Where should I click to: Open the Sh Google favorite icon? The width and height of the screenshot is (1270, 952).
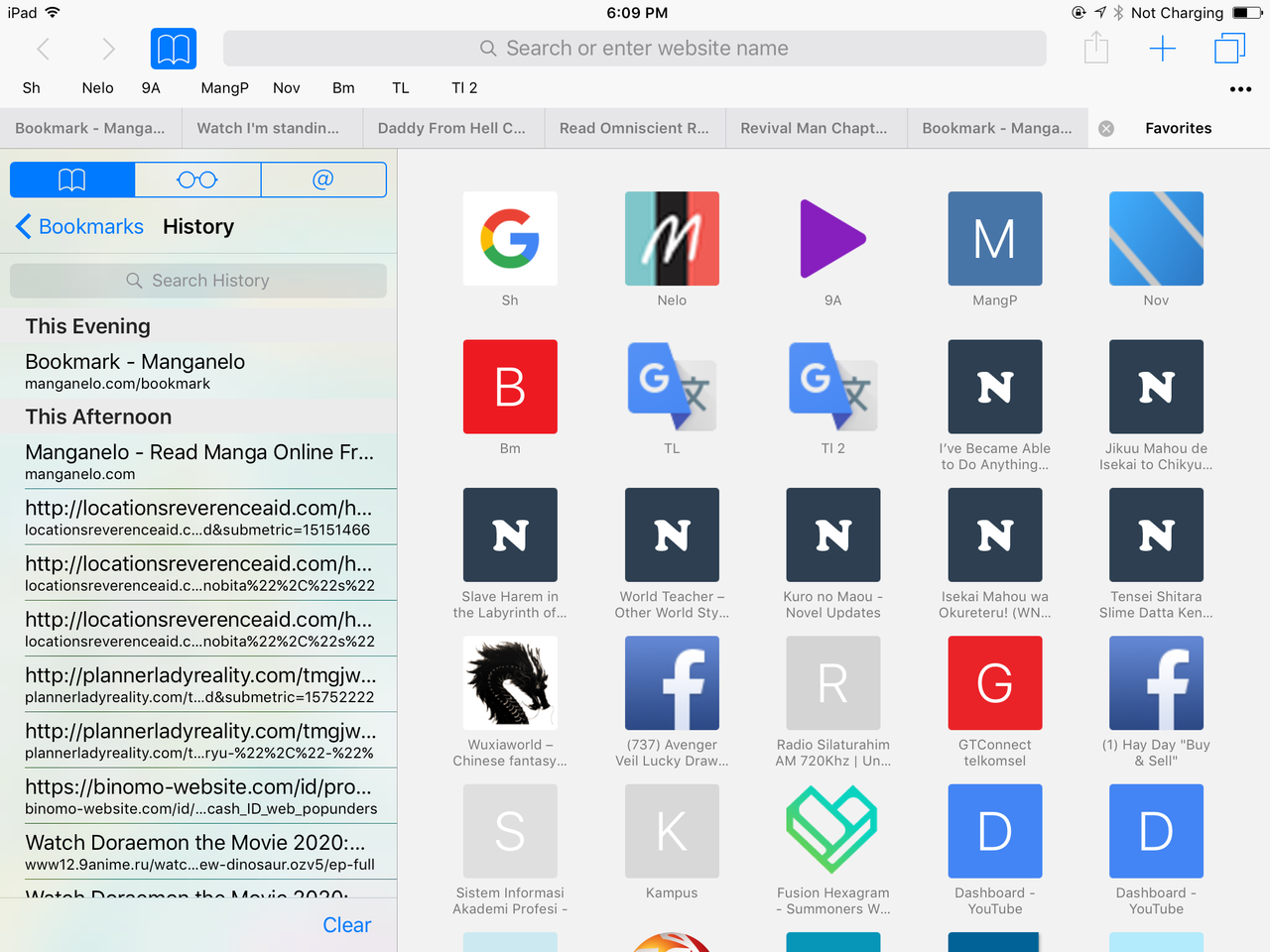(x=510, y=238)
